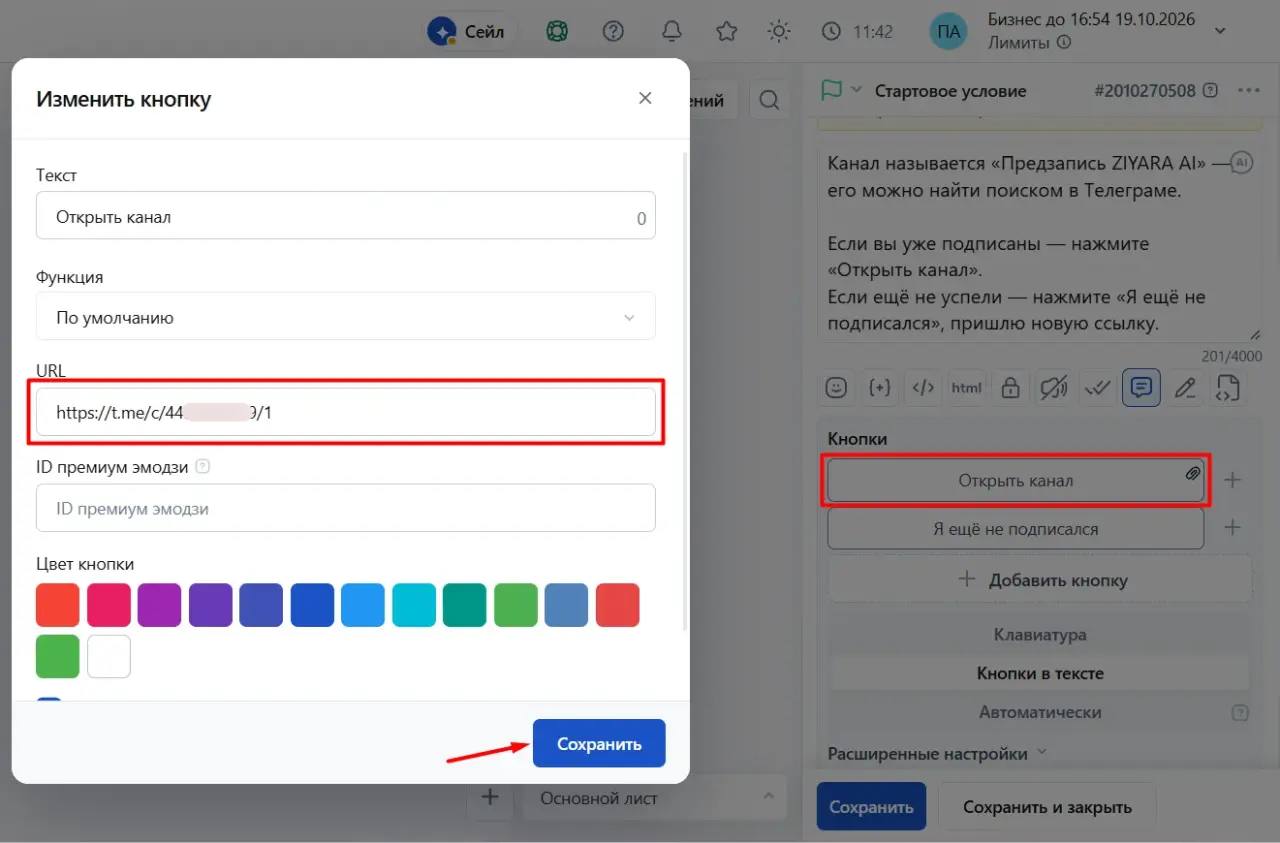This screenshot has width=1280, height=843.
Task: Click Сохранить in the right panel
Action: (871, 807)
